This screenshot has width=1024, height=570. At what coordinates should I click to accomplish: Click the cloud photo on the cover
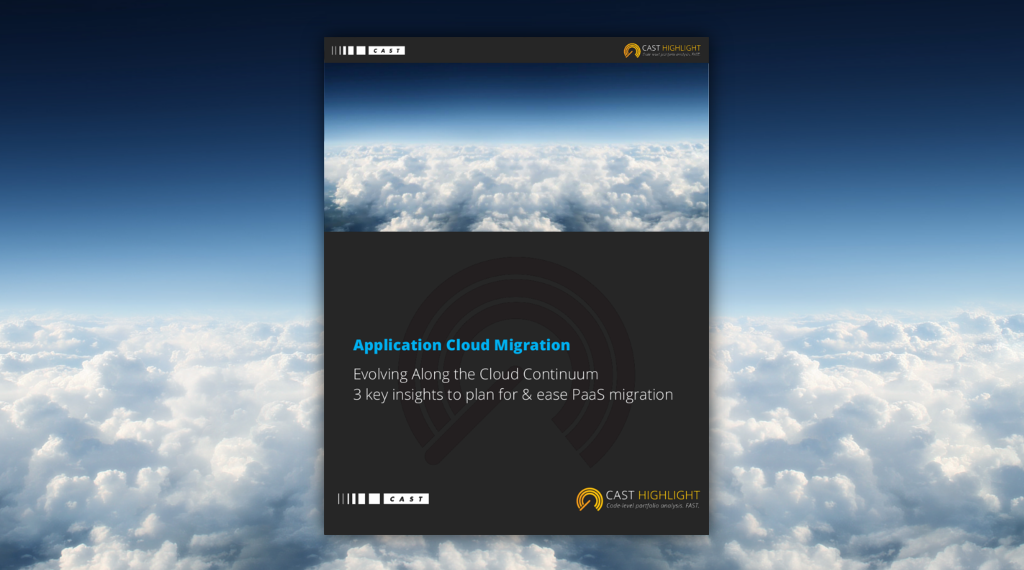pos(516,148)
